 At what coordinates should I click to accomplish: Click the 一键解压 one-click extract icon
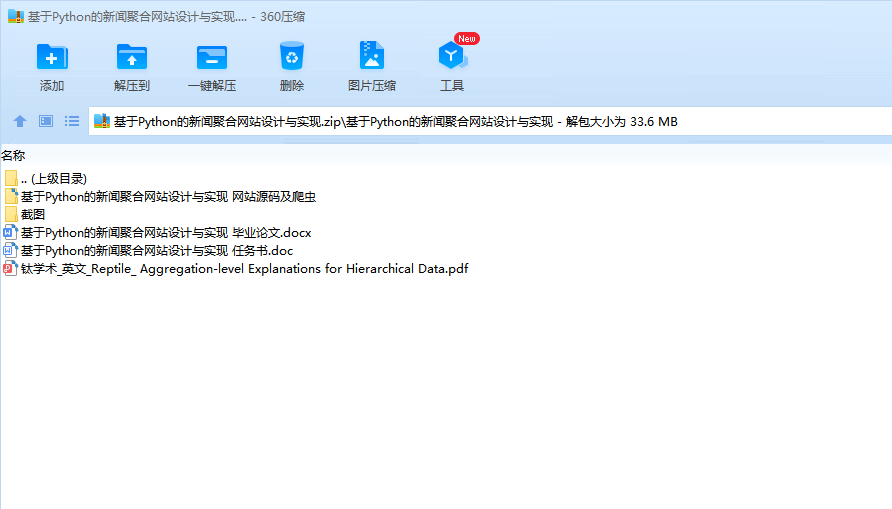pos(212,57)
